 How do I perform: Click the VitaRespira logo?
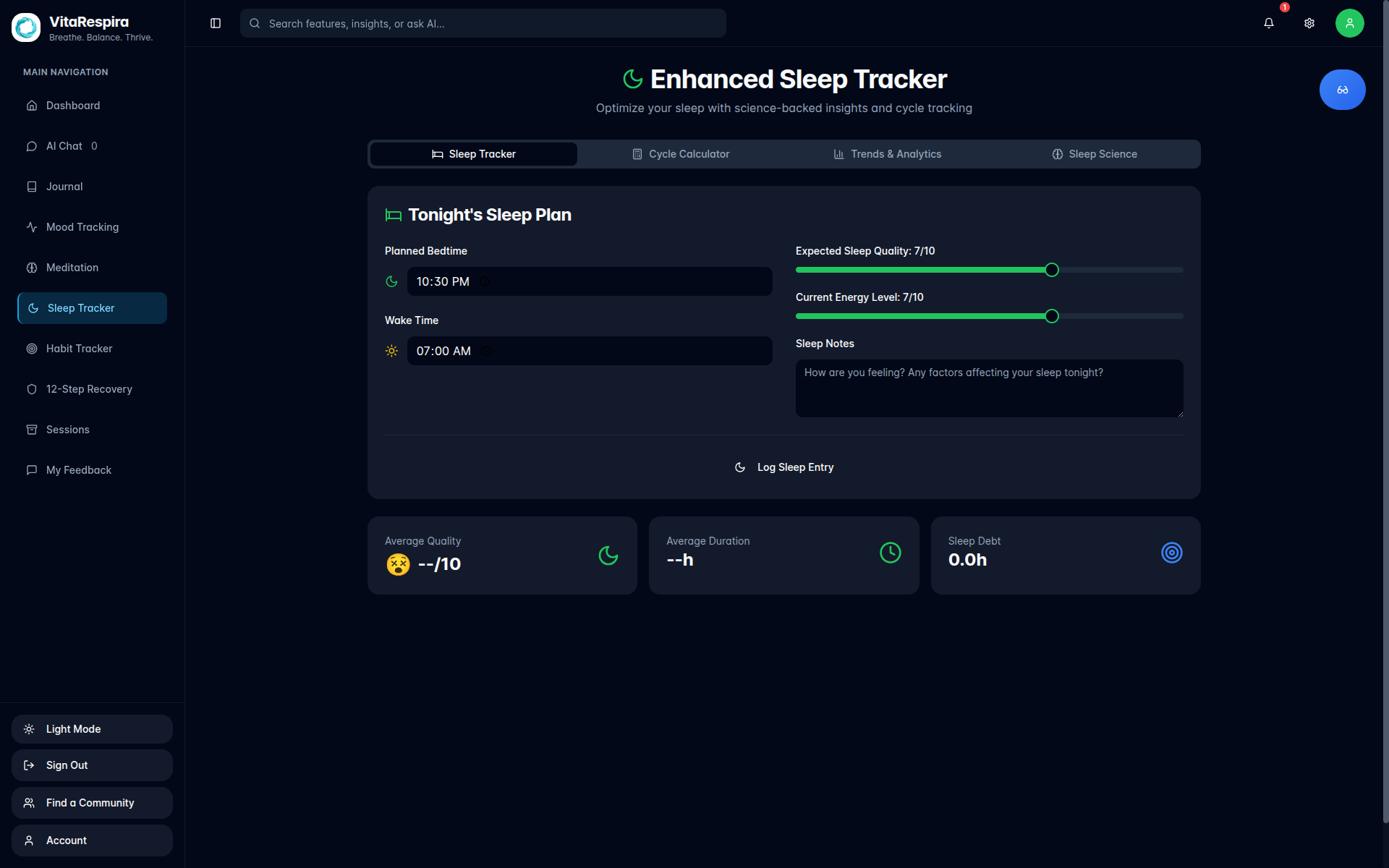[x=26, y=27]
